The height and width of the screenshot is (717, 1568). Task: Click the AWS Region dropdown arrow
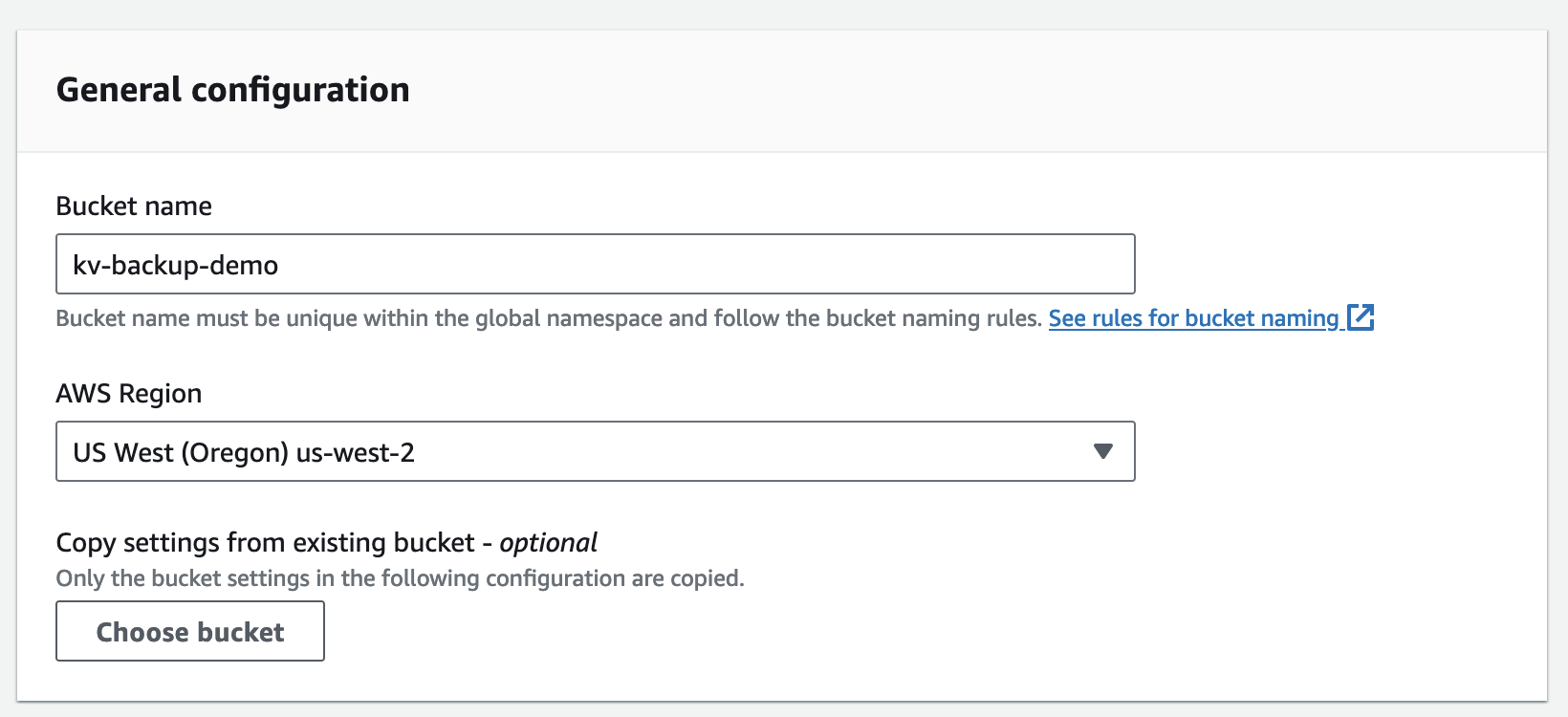1103,451
